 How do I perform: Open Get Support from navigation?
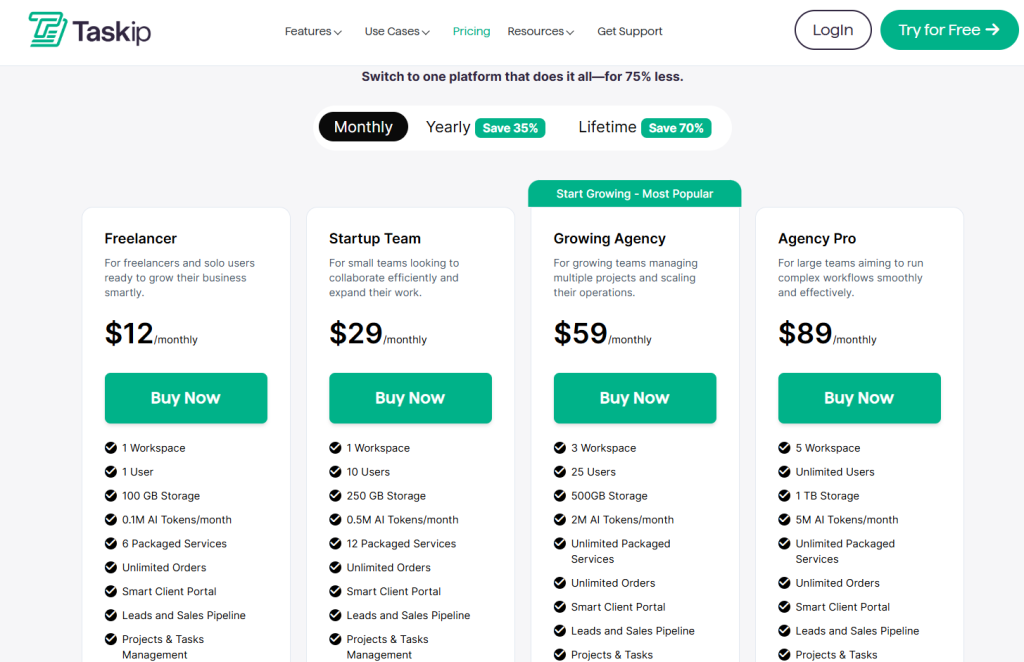click(630, 31)
